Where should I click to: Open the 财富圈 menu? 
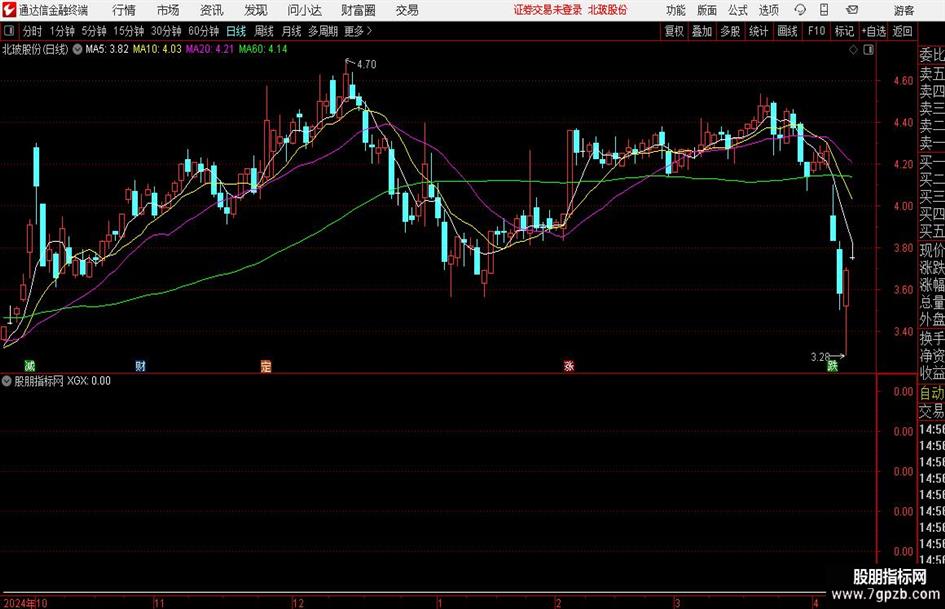(358, 10)
